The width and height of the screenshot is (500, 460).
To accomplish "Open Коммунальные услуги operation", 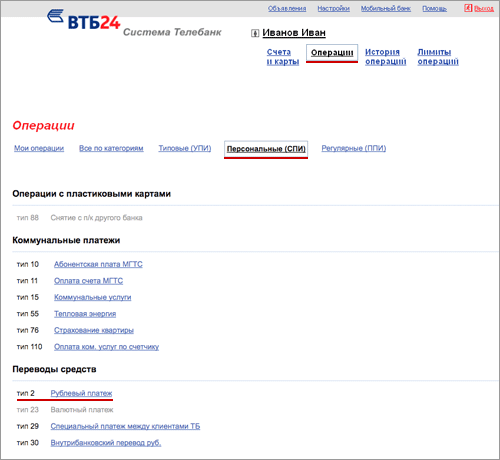I will [x=93, y=297].
